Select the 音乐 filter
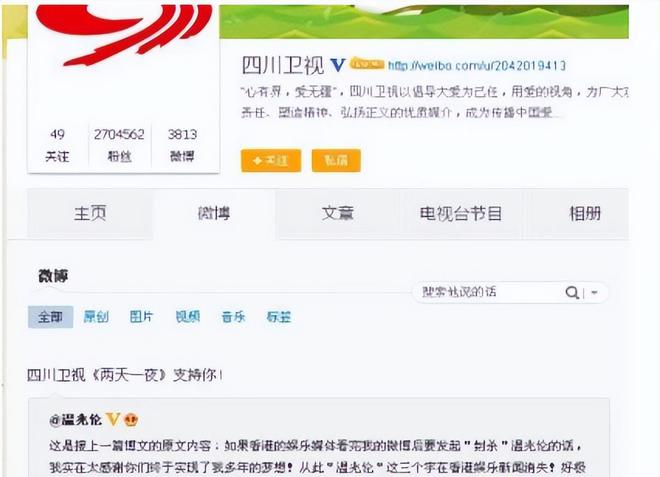The width and height of the screenshot is (660, 477). [x=233, y=317]
